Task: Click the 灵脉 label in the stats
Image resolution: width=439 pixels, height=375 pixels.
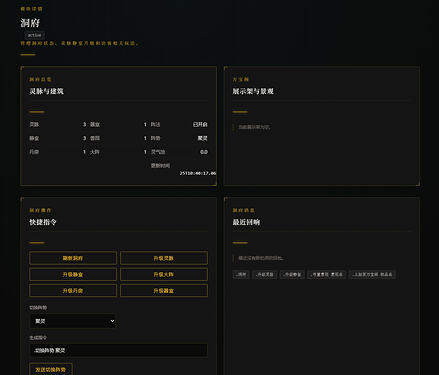Action: [x=34, y=124]
